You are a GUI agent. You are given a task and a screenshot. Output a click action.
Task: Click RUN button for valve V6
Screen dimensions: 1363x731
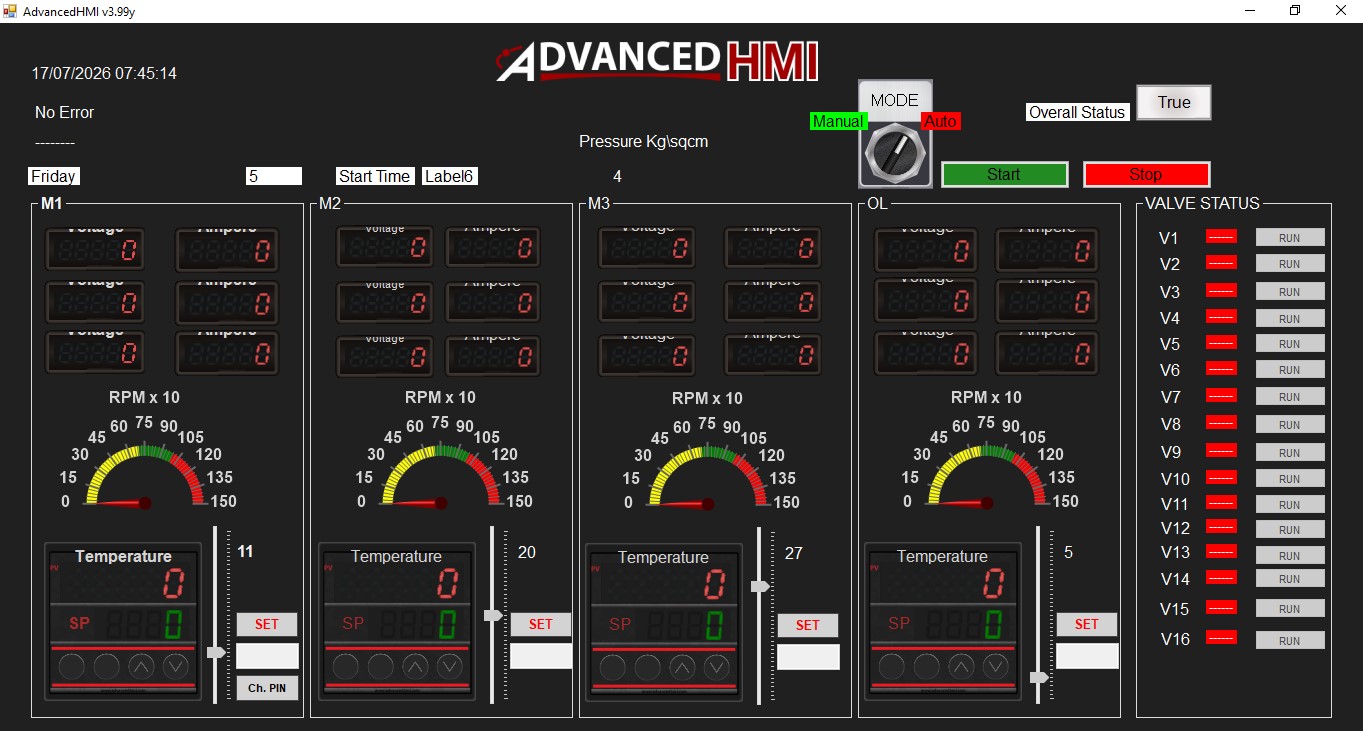(x=1290, y=369)
